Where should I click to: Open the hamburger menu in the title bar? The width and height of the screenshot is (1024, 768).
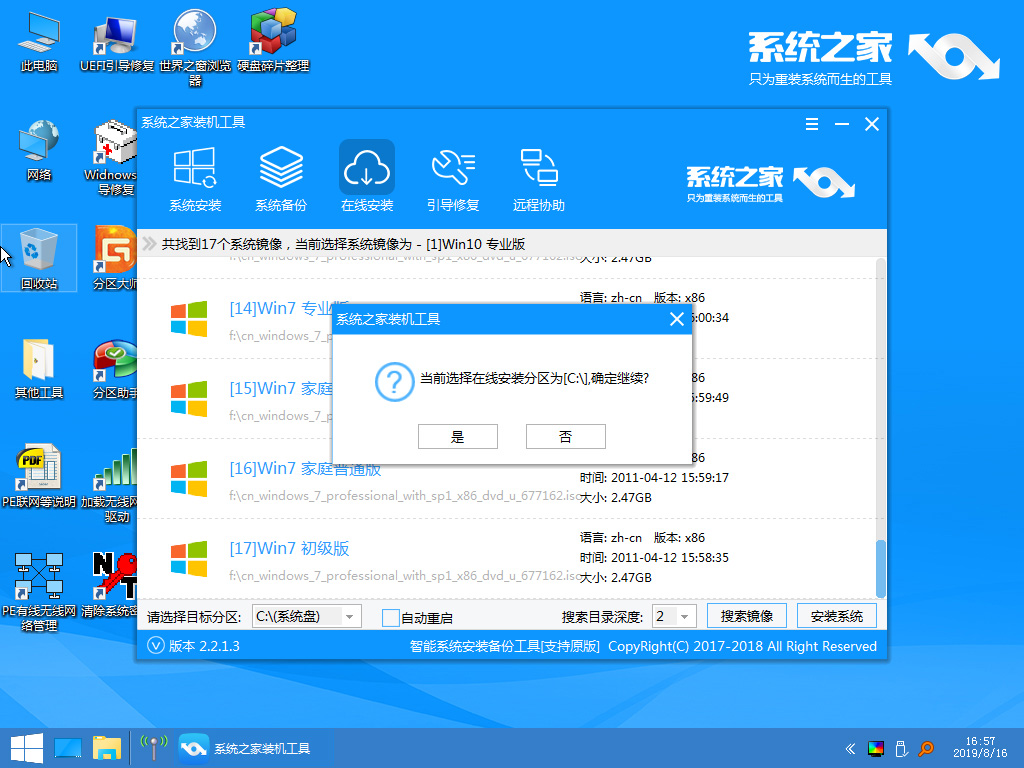pos(812,124)
